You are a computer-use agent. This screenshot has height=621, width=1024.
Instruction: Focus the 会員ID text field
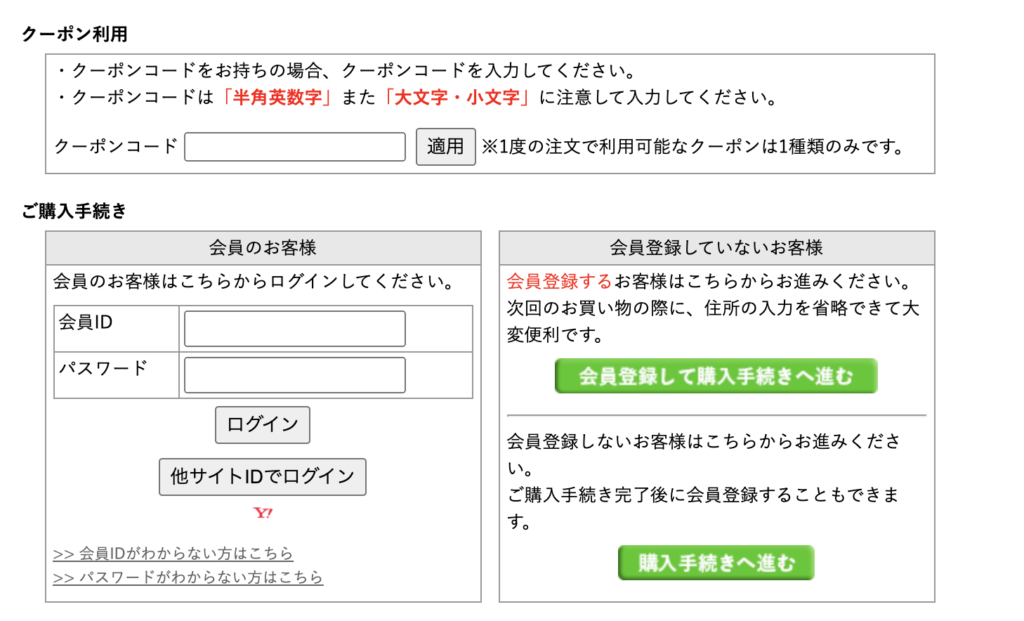point(295,328)
